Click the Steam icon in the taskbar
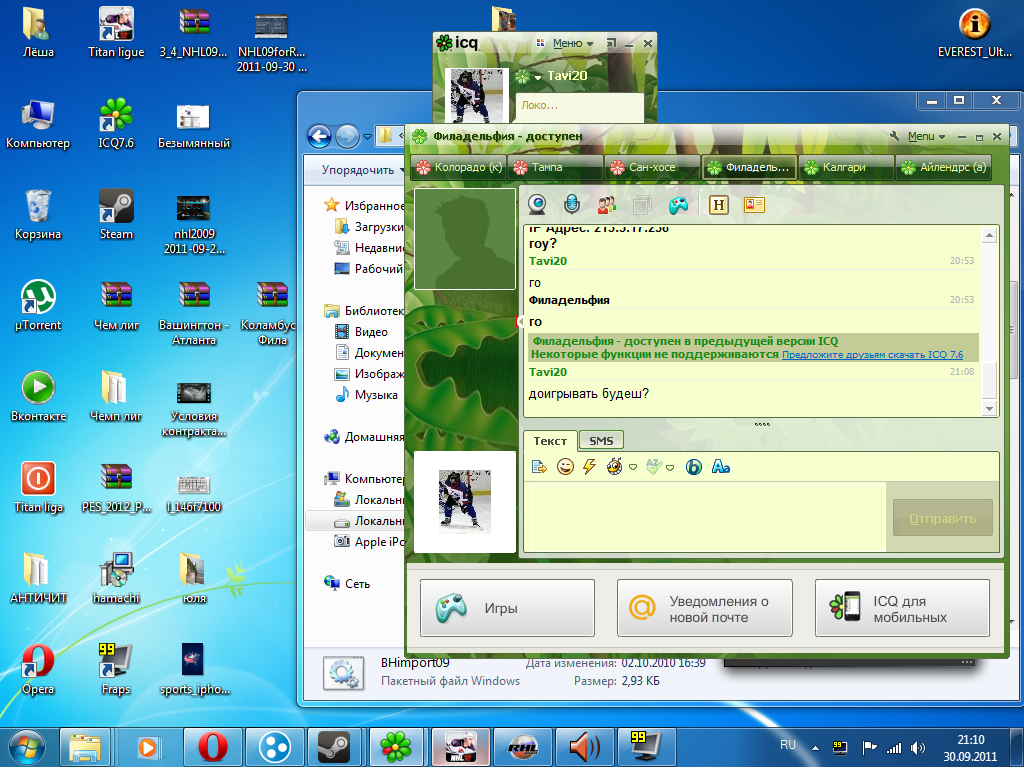Screen dimensions: 1024x768 point(334,746)
